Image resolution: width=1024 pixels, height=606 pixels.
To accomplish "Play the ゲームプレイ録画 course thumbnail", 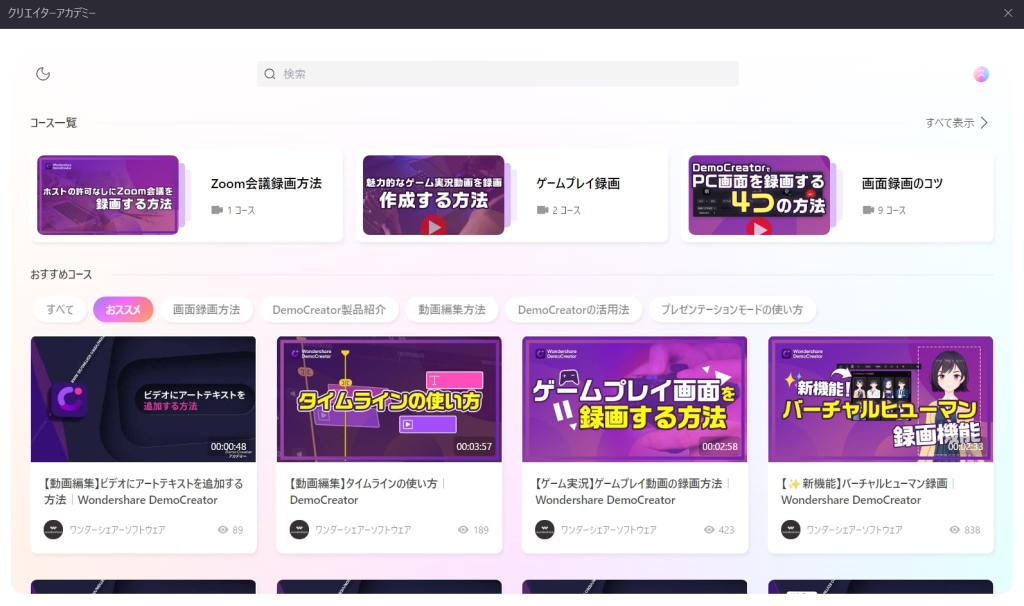I will tap(434, 195).
